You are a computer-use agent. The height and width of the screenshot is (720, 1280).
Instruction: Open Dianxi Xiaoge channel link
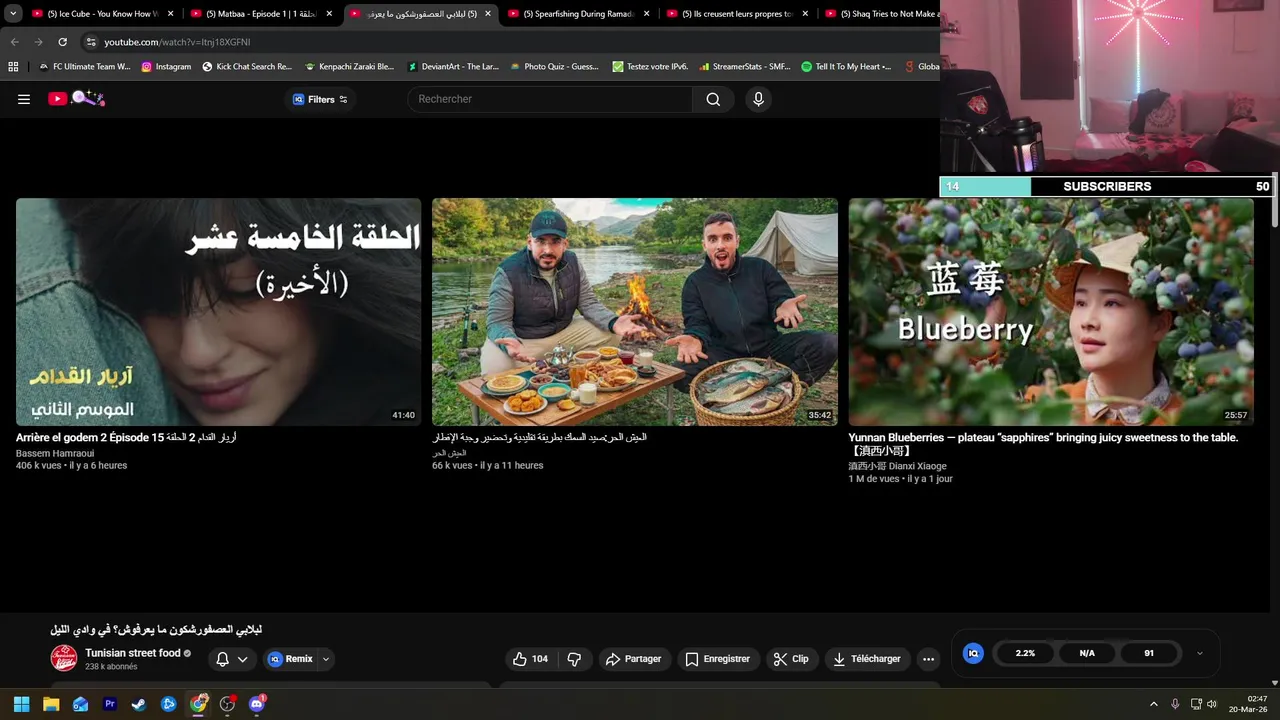point(897,466)
